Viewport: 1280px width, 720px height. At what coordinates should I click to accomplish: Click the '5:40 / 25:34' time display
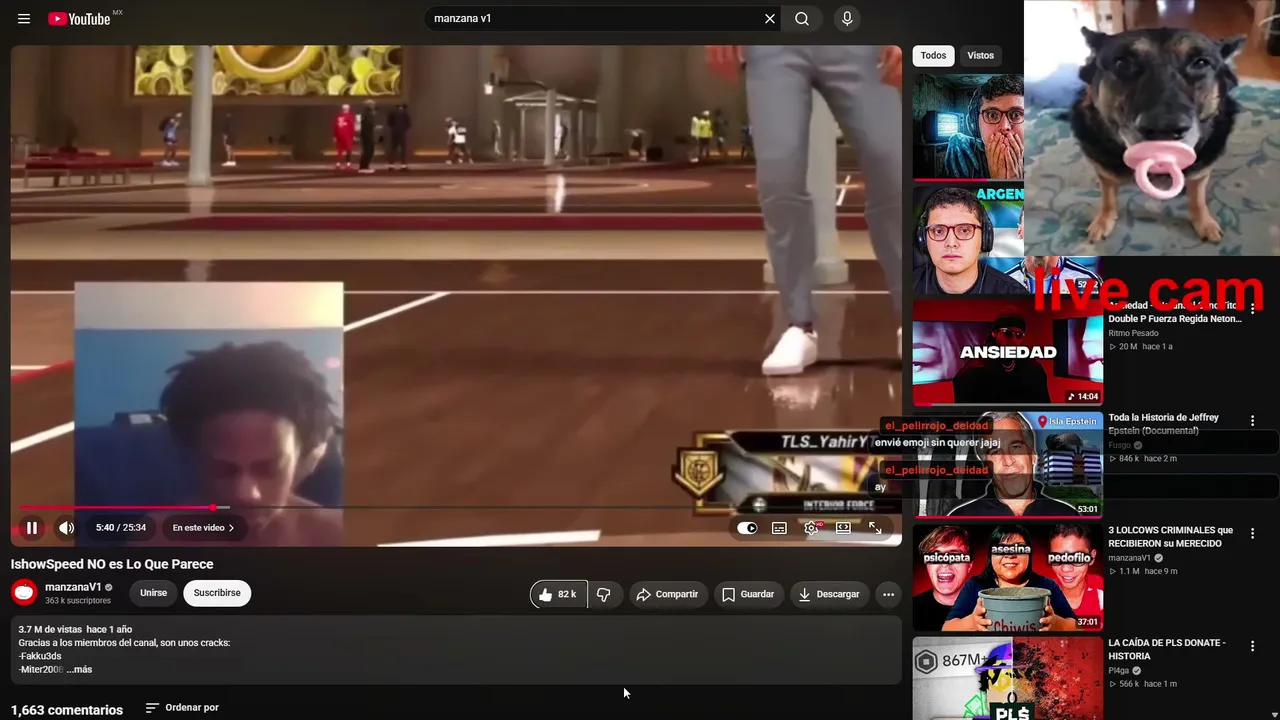point(121,528)
